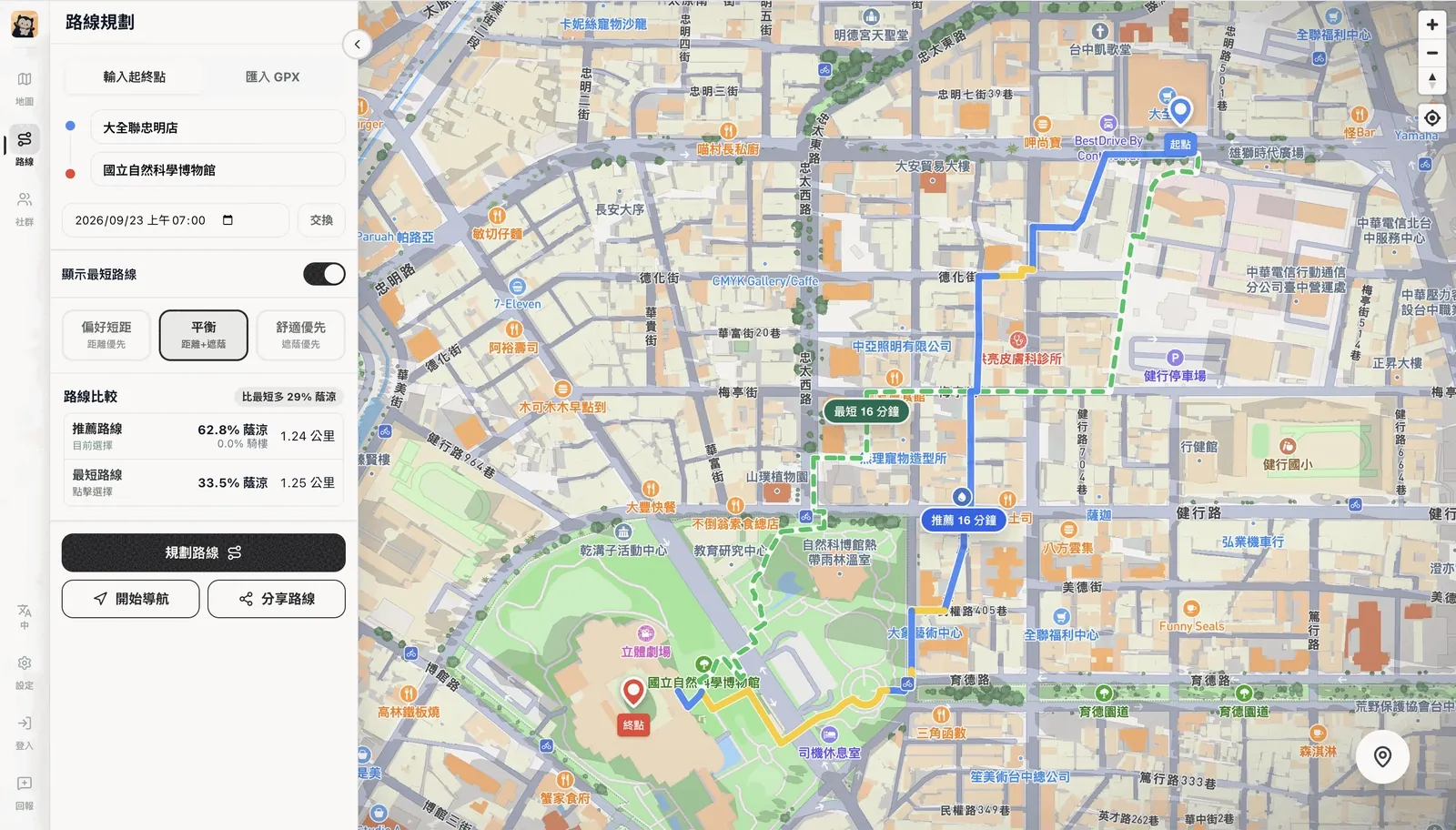Image resolution: width=1456 pixels, height=830 pixels.
Task: Locate me with the geolocate crosshair icon
Action: pyautogui.click(x=1432, y=118)
